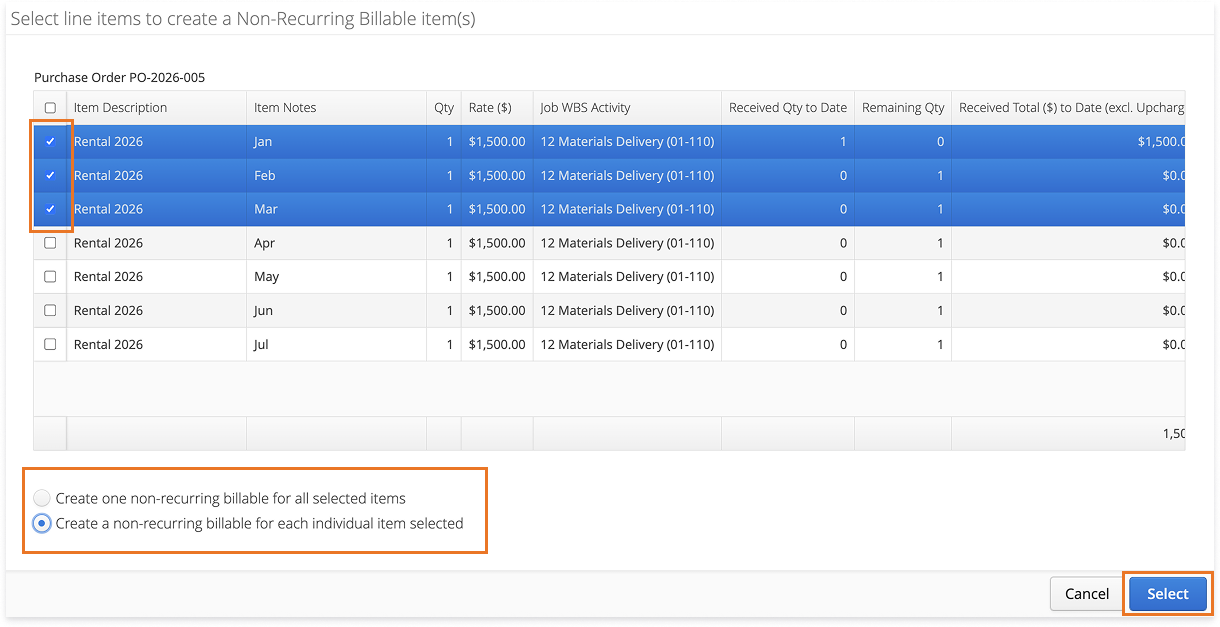The height and width of the screenshot is (627, 1220).
Task: Click '12 Materials Delivery (01-110)' in Jun row
Action: (x=627, y=311)
